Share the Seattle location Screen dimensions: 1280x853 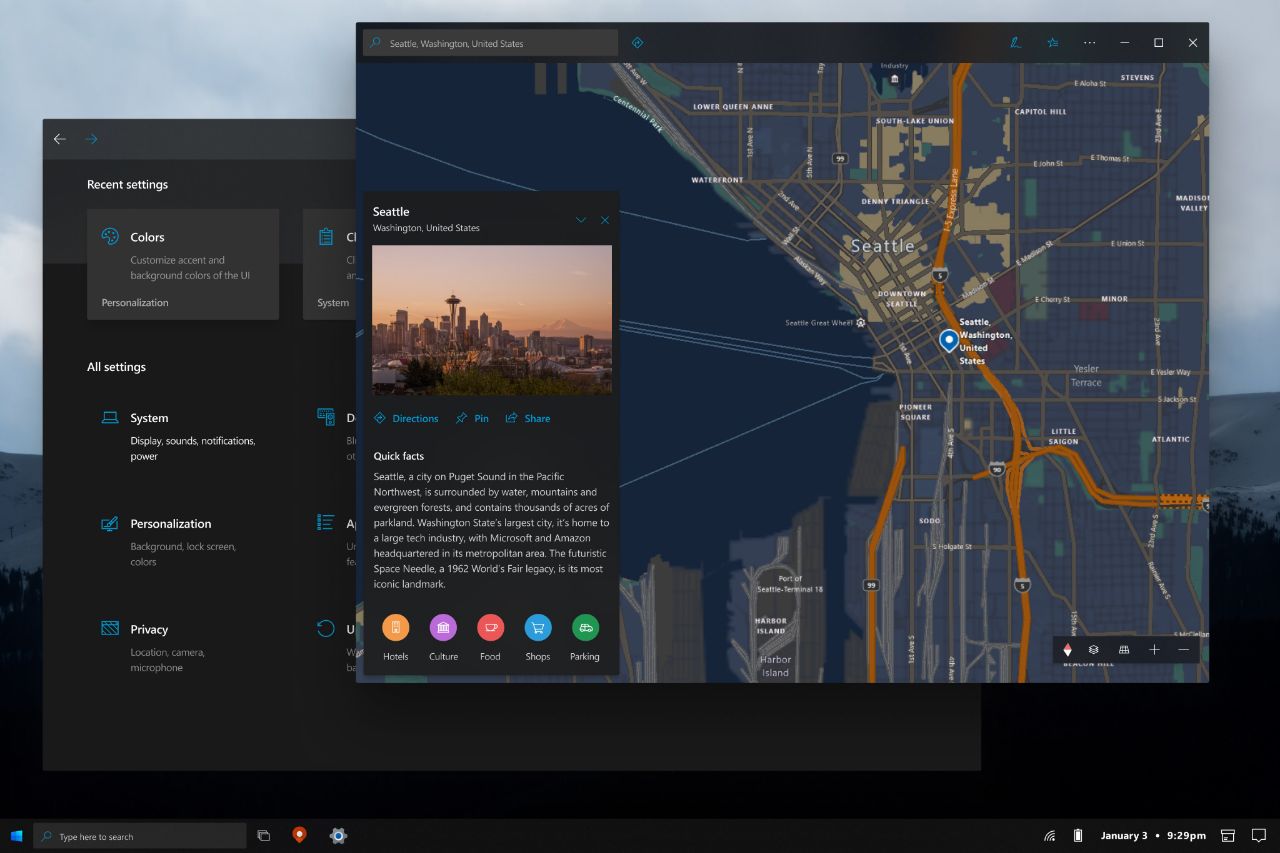click(528, 418)
